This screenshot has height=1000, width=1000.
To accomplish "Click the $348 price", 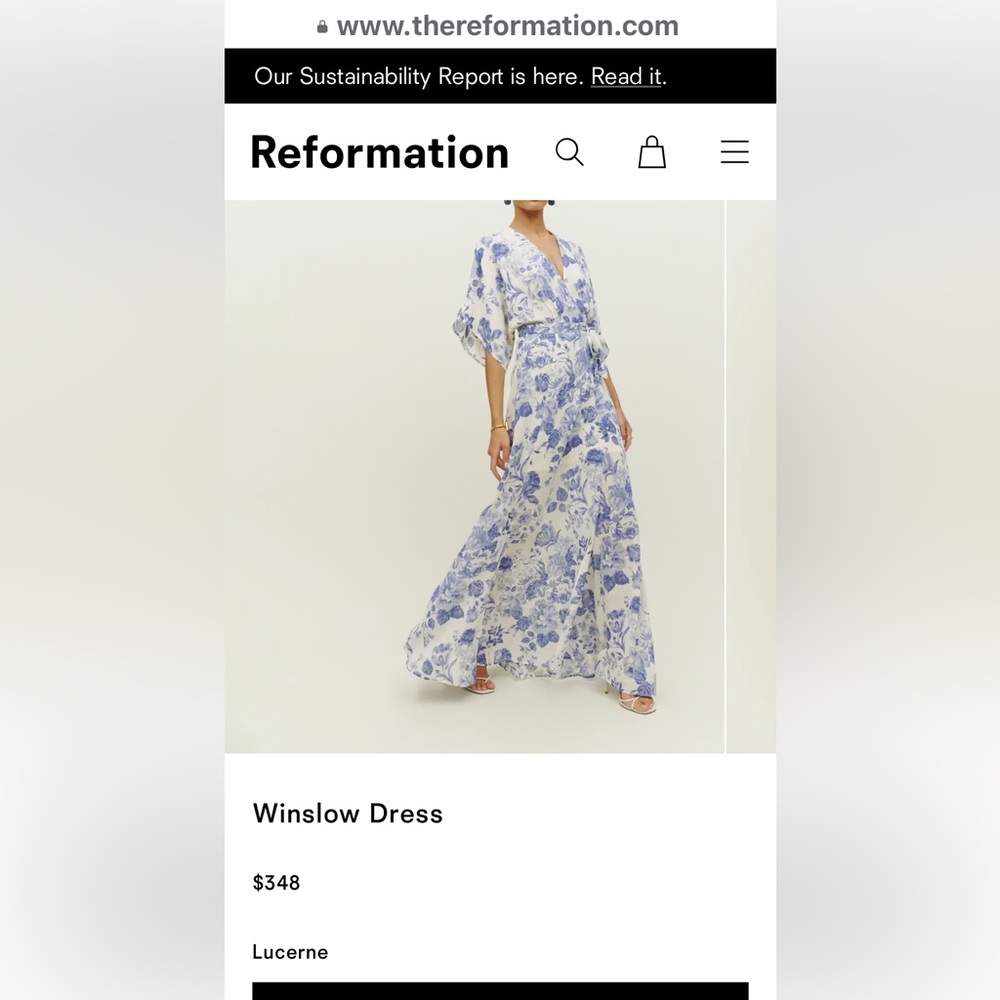I will click(276, 882).
